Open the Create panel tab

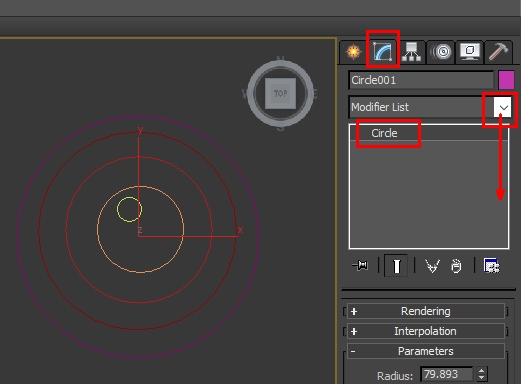tap(353, 52)
